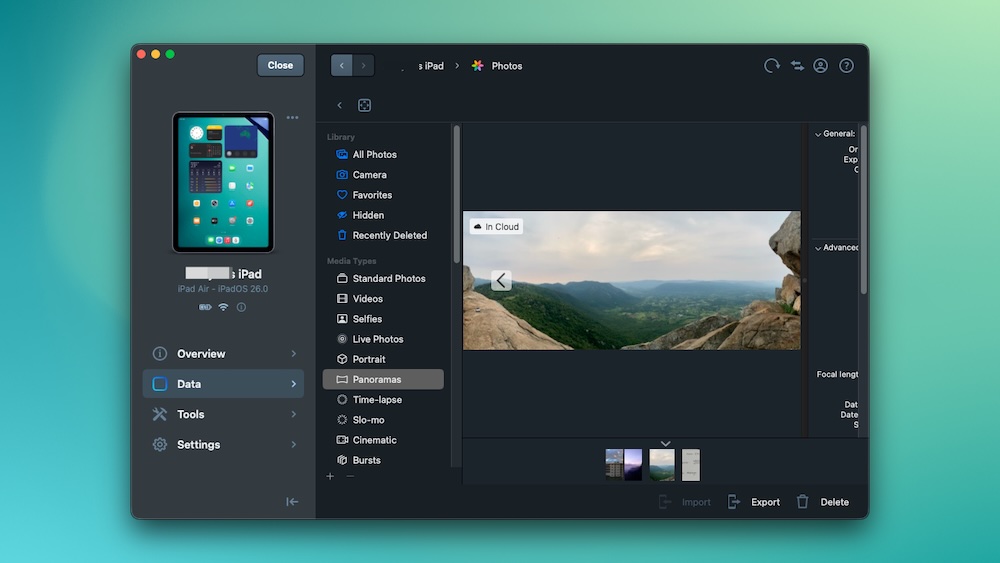
Task: Open the account profile icon
Action: pyautogui.click(x=821, y=66)
